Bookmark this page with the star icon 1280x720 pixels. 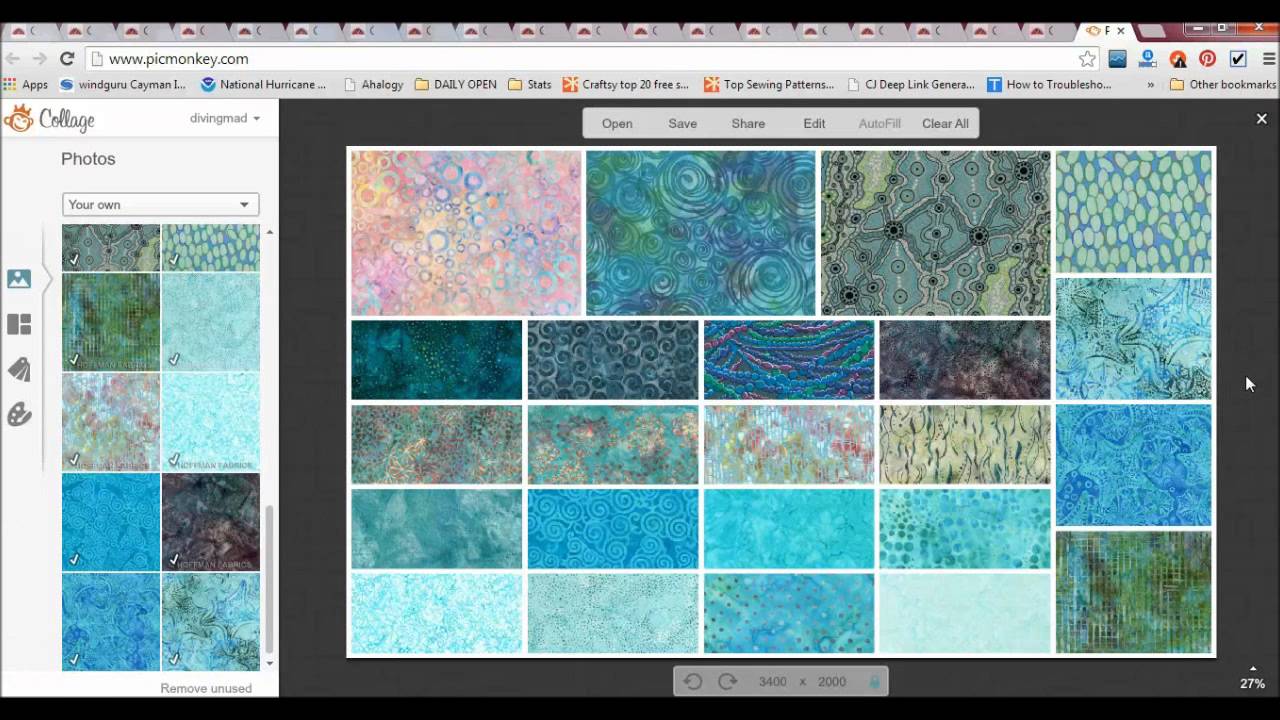click(1087, 59)
